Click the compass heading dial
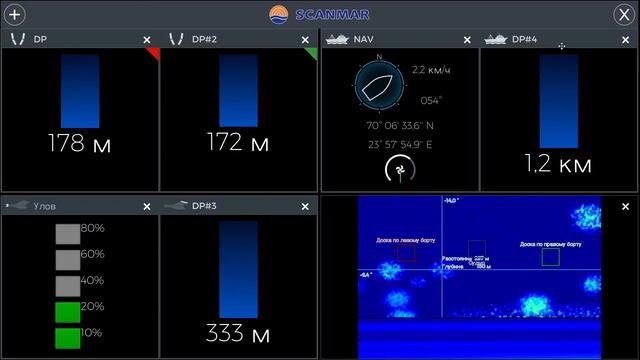The height and width of the screenshot is (360, 640). (x=379, y=86)
